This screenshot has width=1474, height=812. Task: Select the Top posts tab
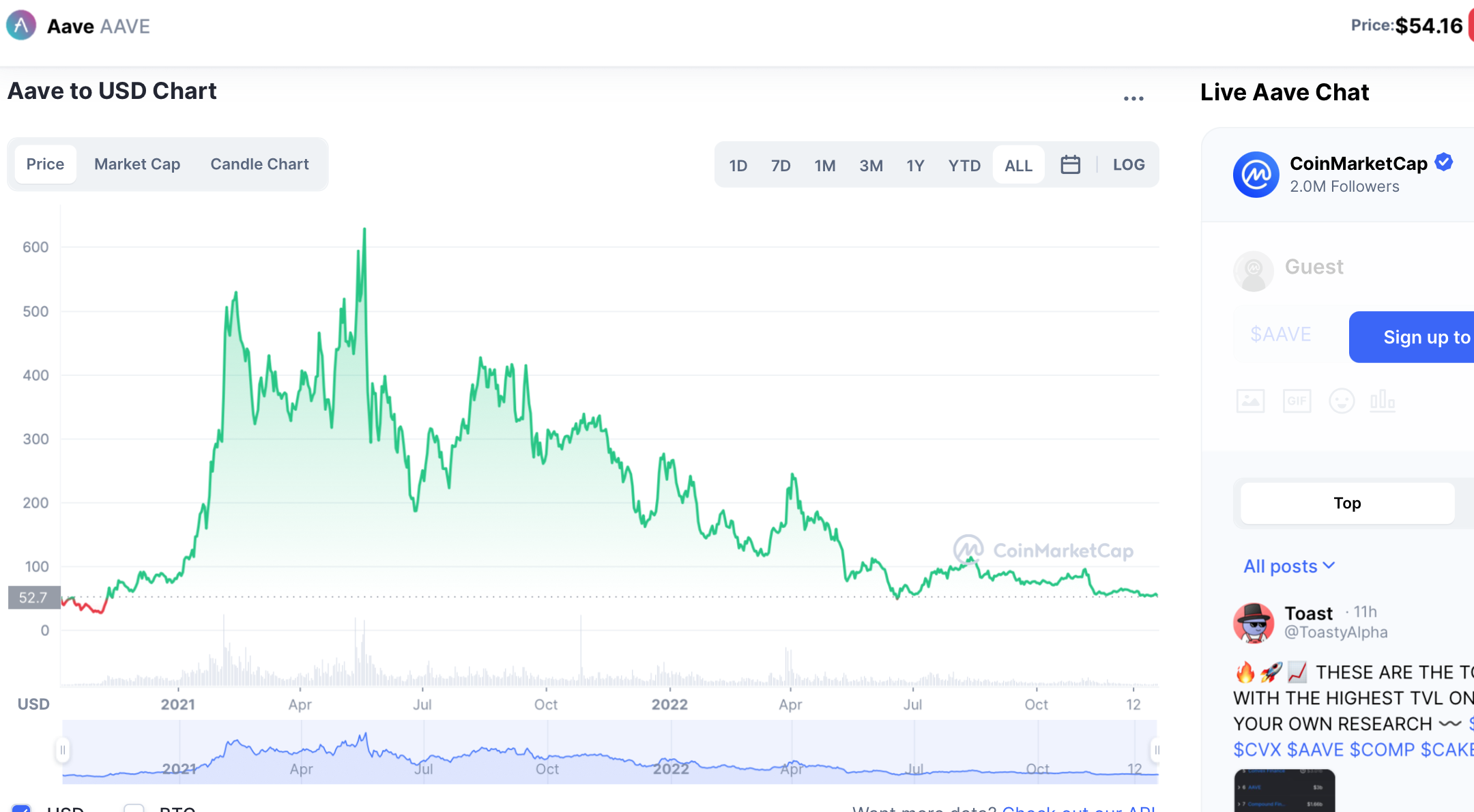click(x=1347, y=503)
